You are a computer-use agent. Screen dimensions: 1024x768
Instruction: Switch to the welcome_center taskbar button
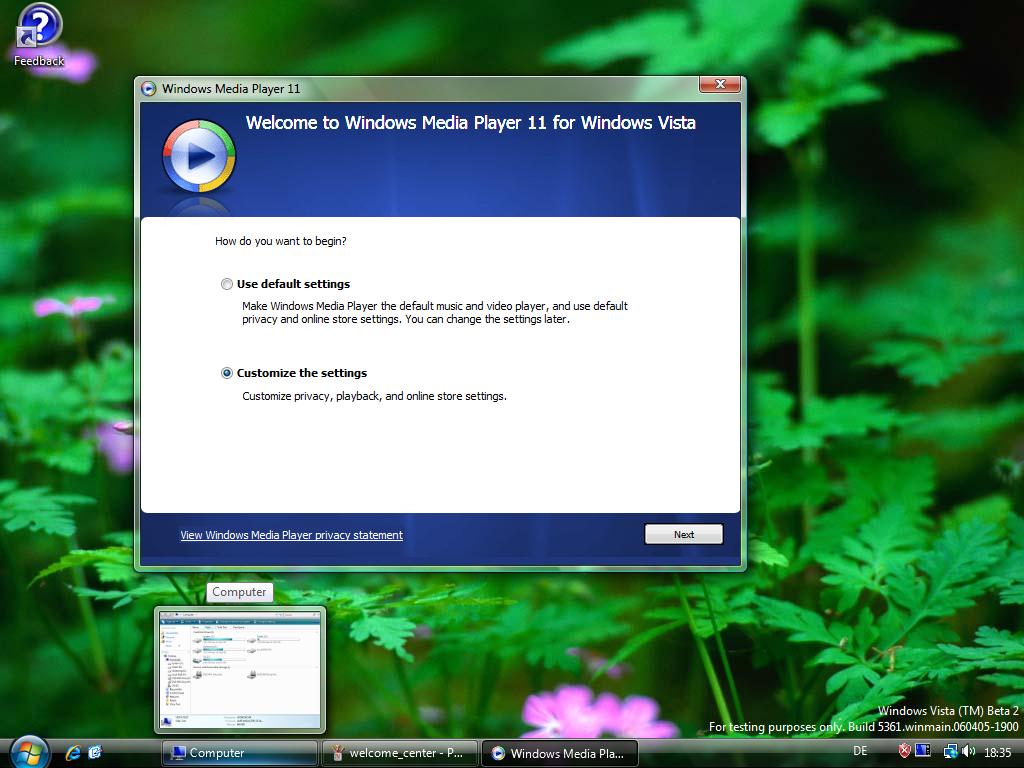400,753
